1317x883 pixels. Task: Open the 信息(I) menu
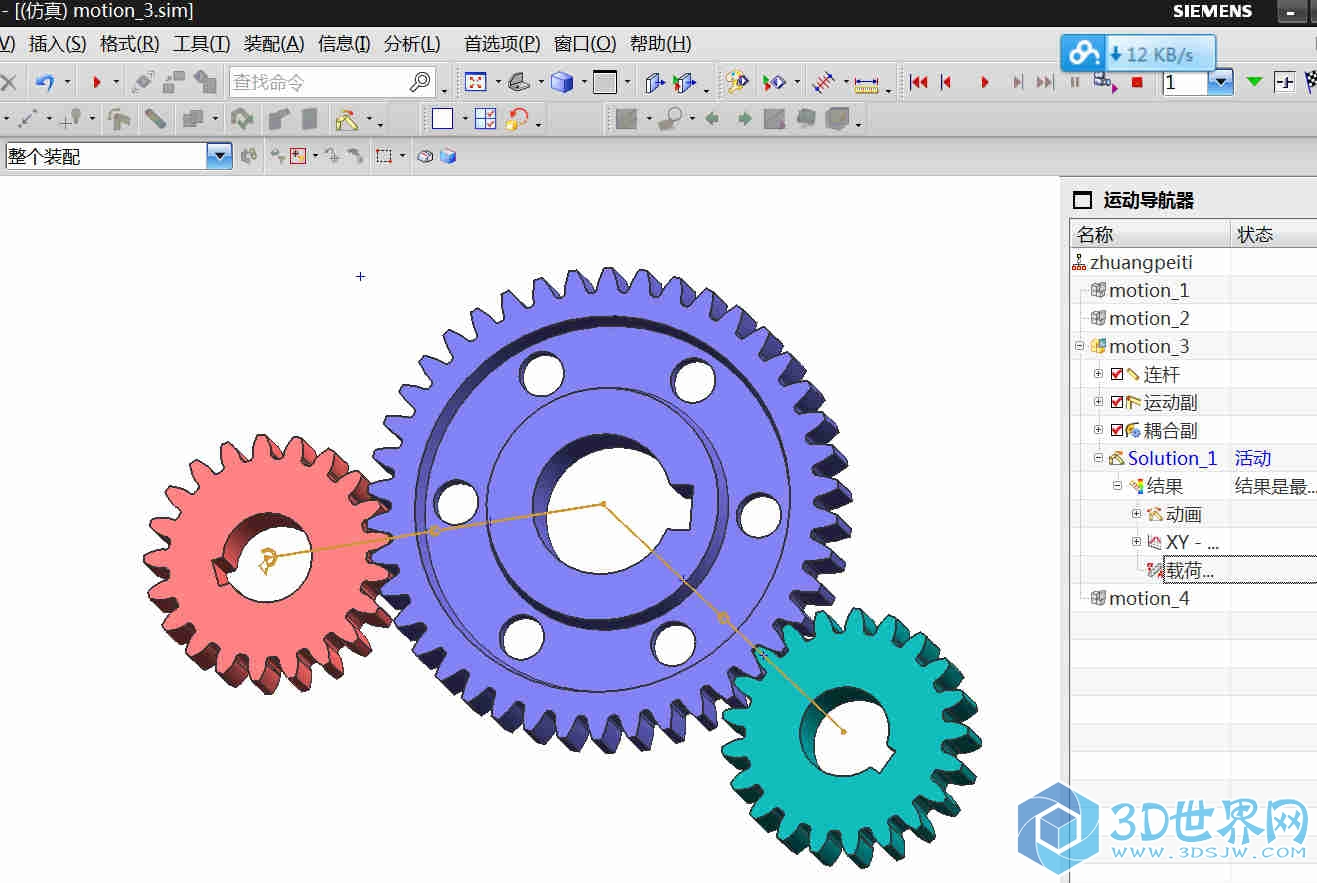pyautogui.click(x=344, y=44)
